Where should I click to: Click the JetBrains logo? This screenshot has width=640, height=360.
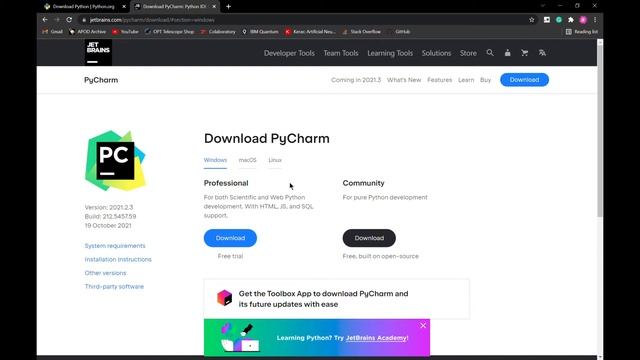[x=98, y=52]
